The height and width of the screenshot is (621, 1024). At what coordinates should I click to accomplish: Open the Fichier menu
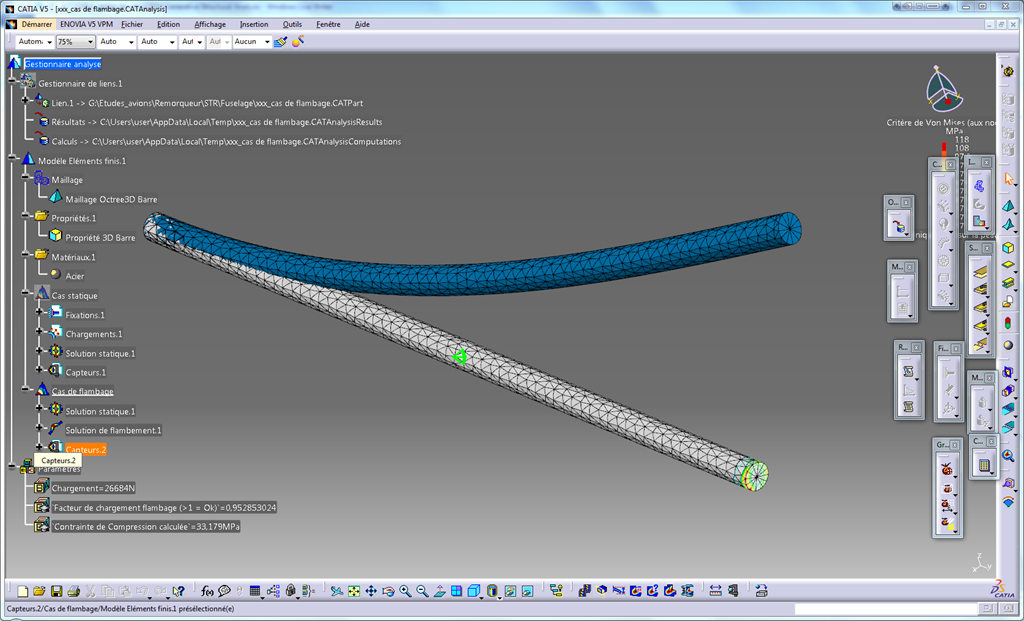pos(132,24)
